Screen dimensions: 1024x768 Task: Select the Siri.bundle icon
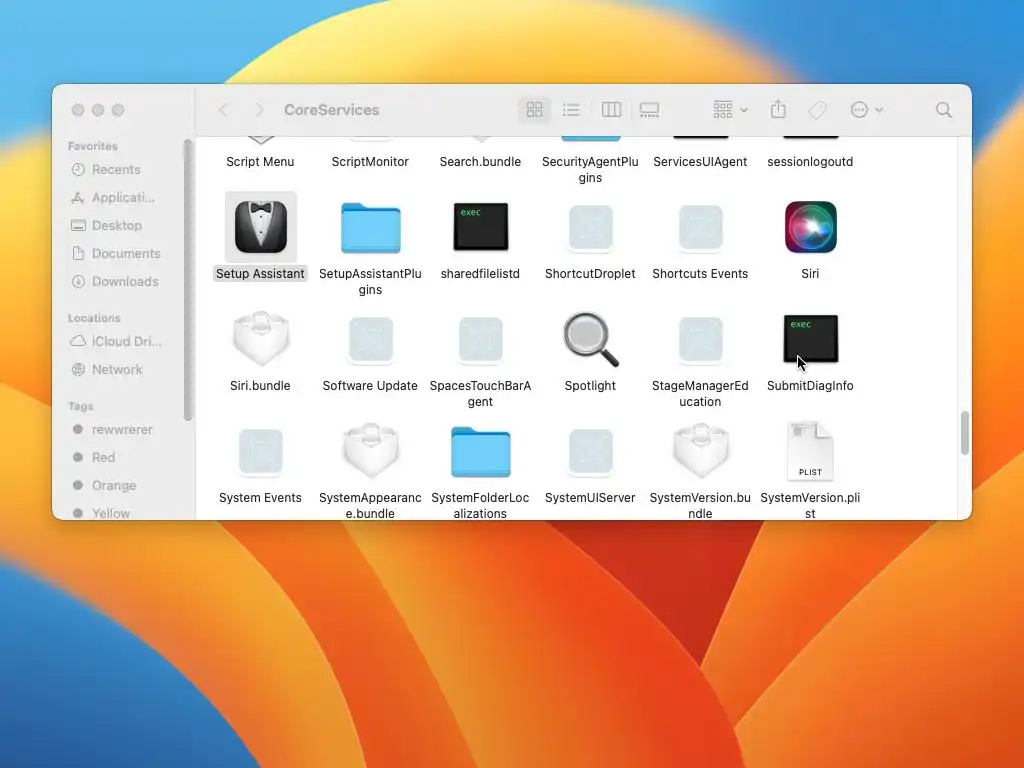(261, 339)
